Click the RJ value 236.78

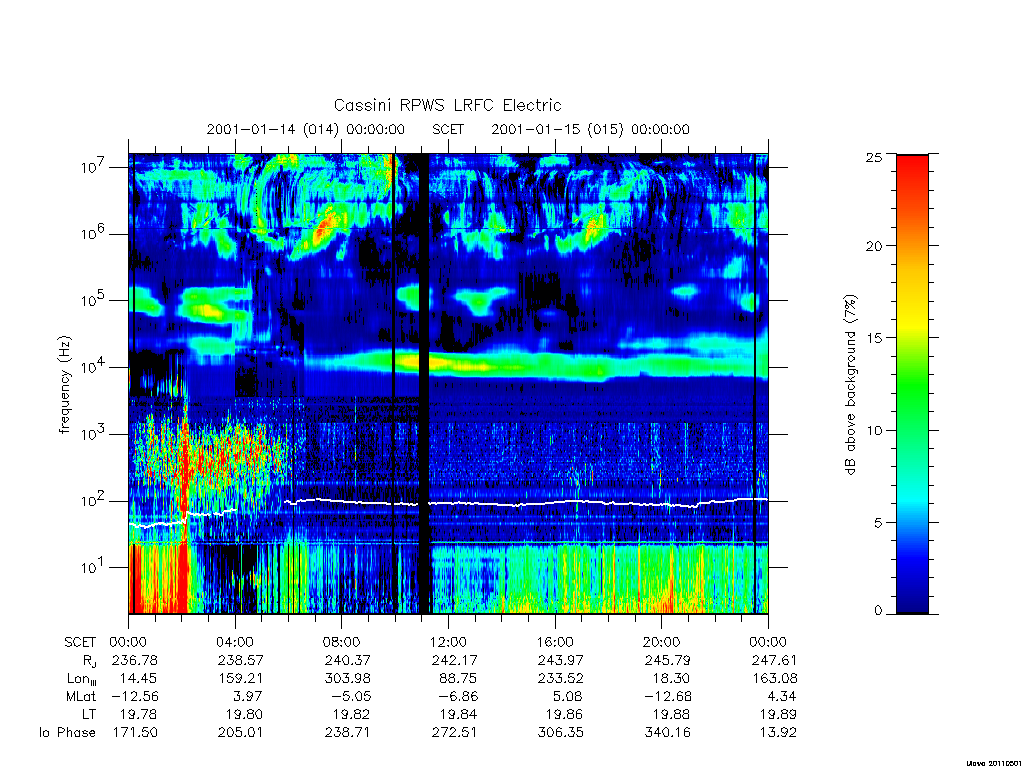(x=135, y=660)
